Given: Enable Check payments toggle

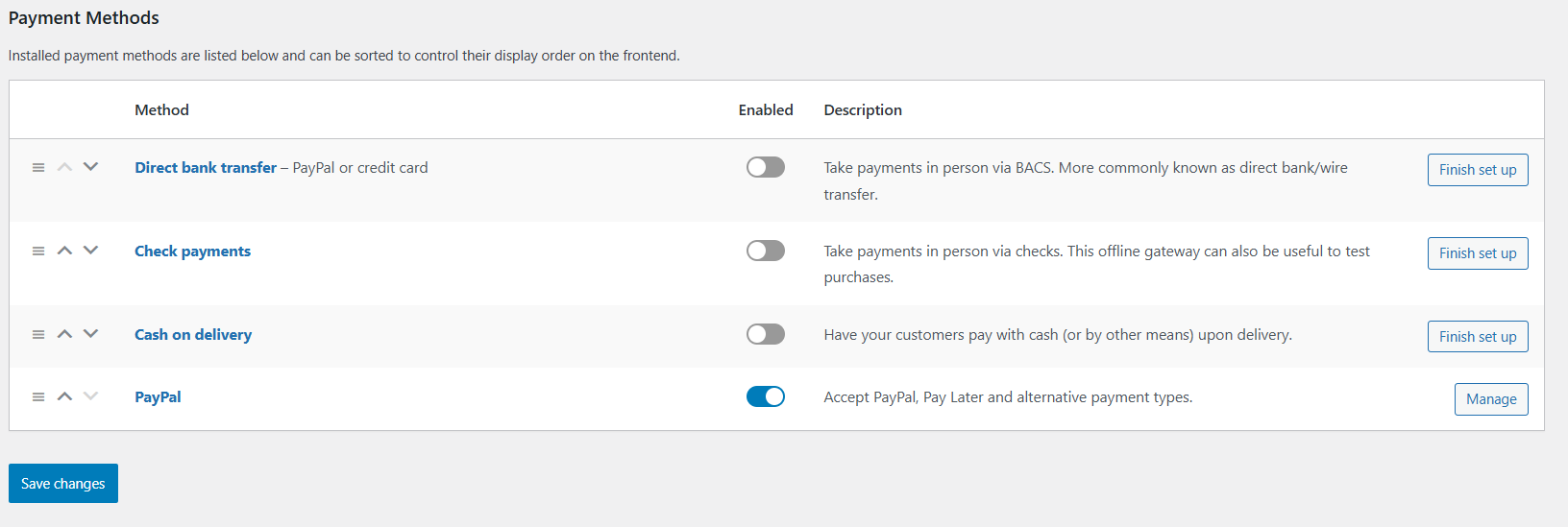Looking at the screenshot, I should point(766,251).
